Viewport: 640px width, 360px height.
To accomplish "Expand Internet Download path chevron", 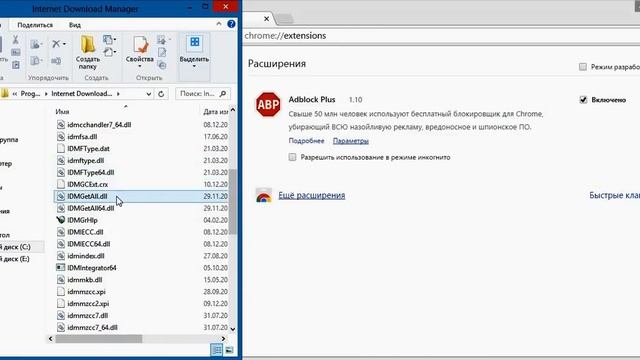I will tap(118, 94).
